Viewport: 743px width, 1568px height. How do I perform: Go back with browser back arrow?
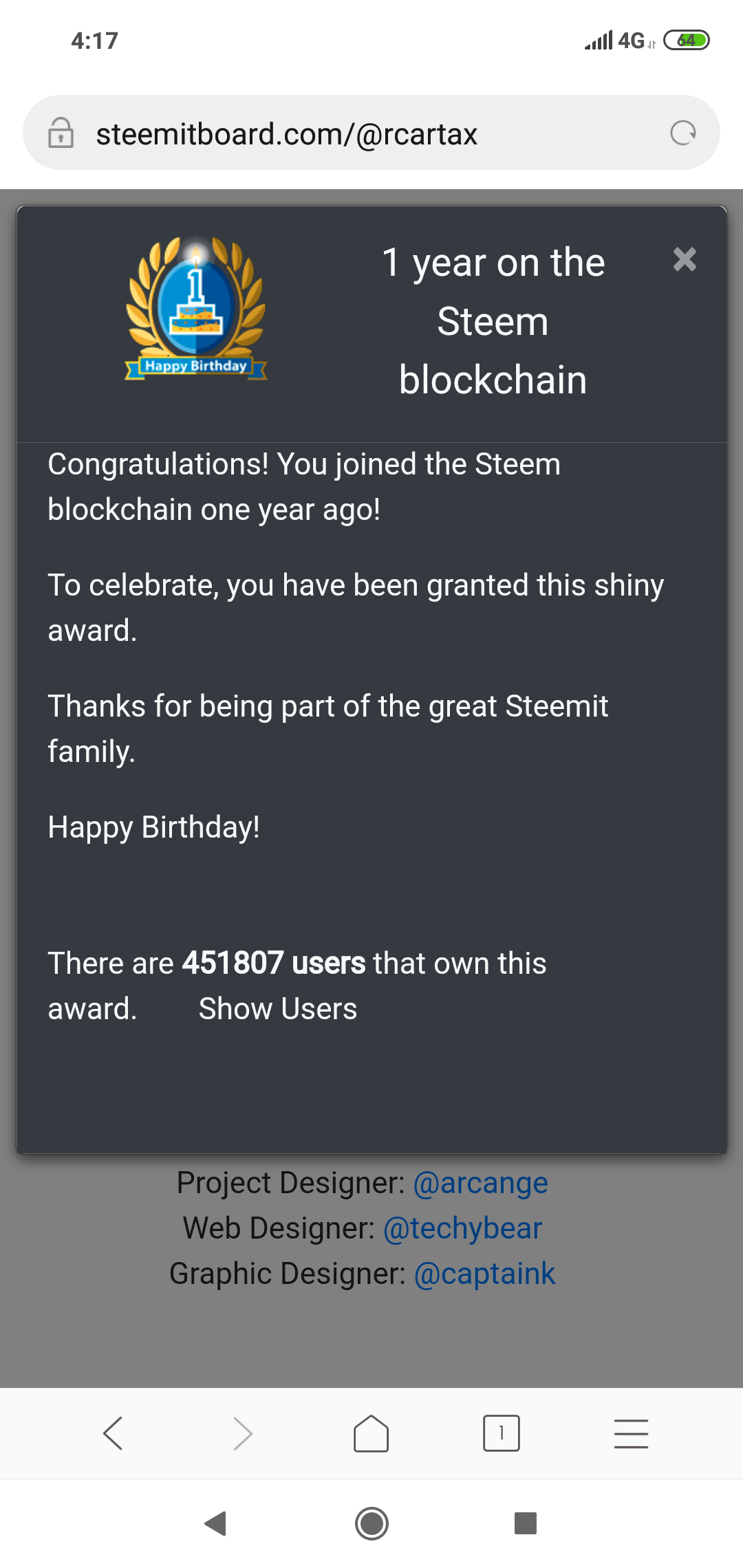[113, 1434]
